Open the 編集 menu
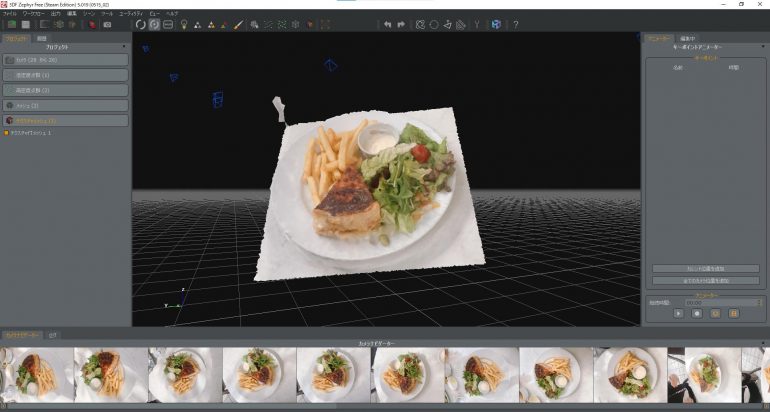The image size is (770, 412). click(72, 14)
